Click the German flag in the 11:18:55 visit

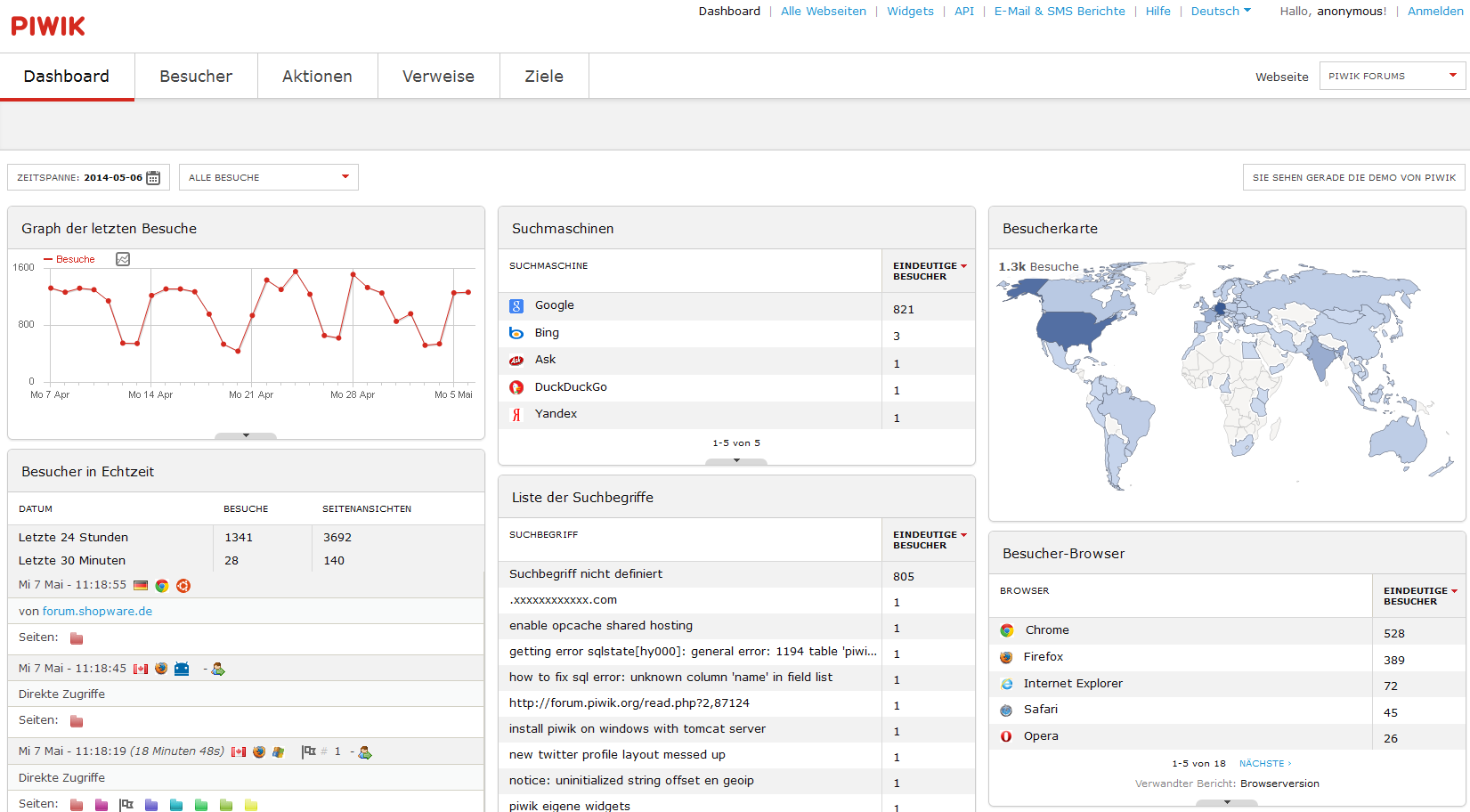141,586
